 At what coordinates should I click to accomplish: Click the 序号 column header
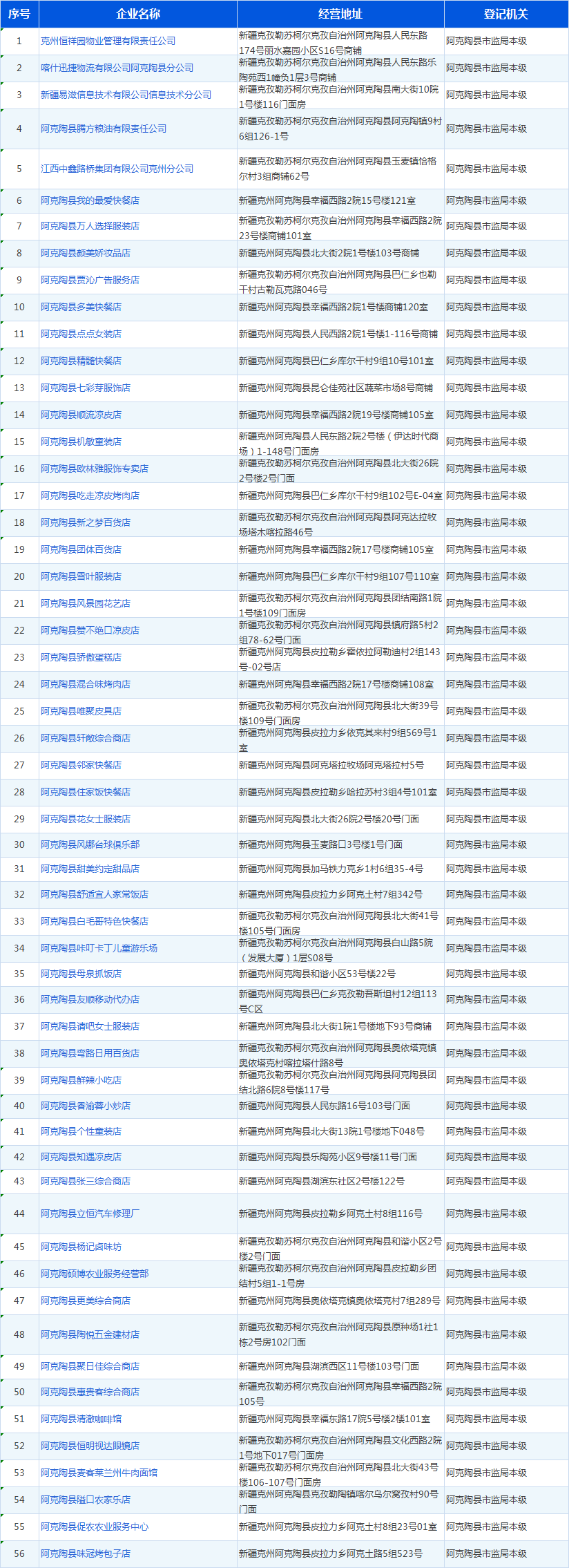(x=19, y=14)
